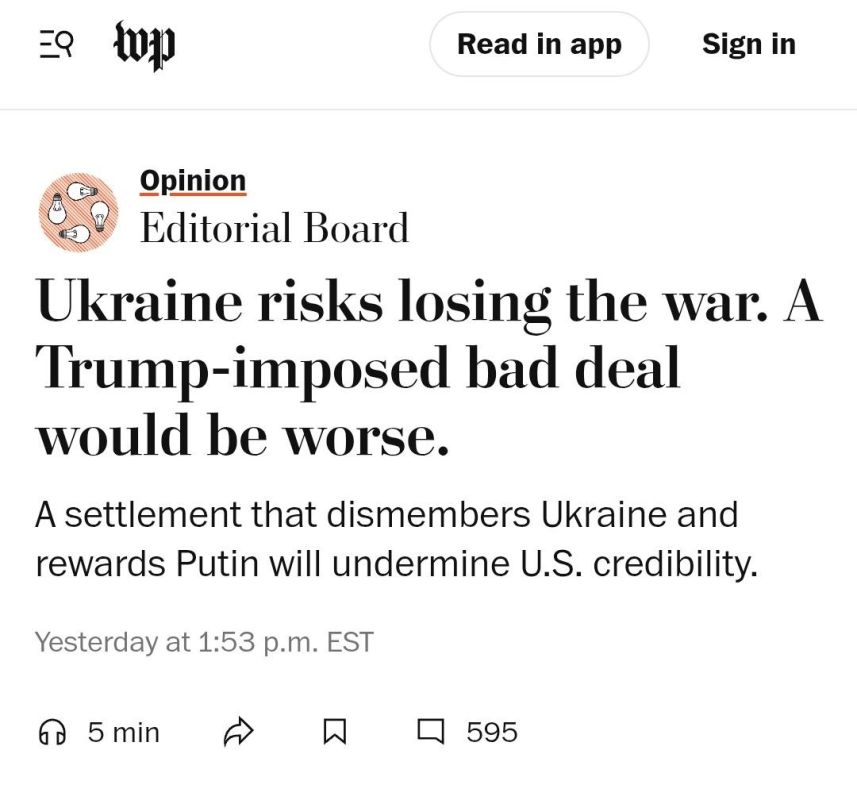Sign in to your account
Image resolution: width=857 pixels, height=800 pixels.
[x=748, y=44]
